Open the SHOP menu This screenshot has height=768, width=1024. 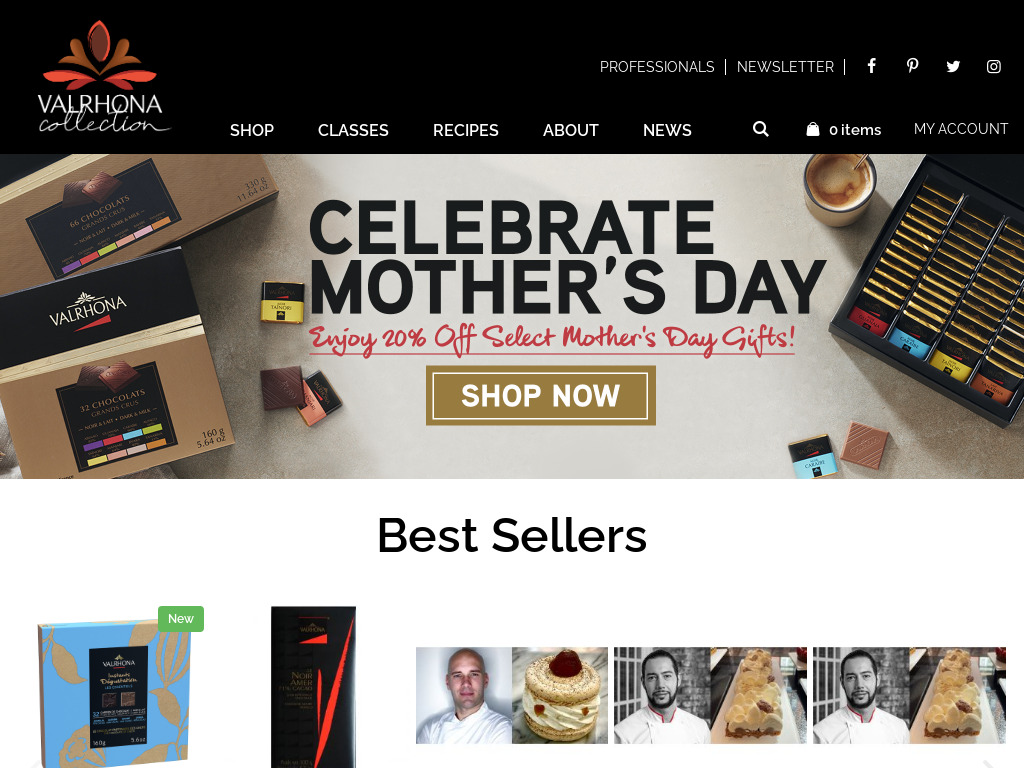pyautogui.click(x=251, y=130)
